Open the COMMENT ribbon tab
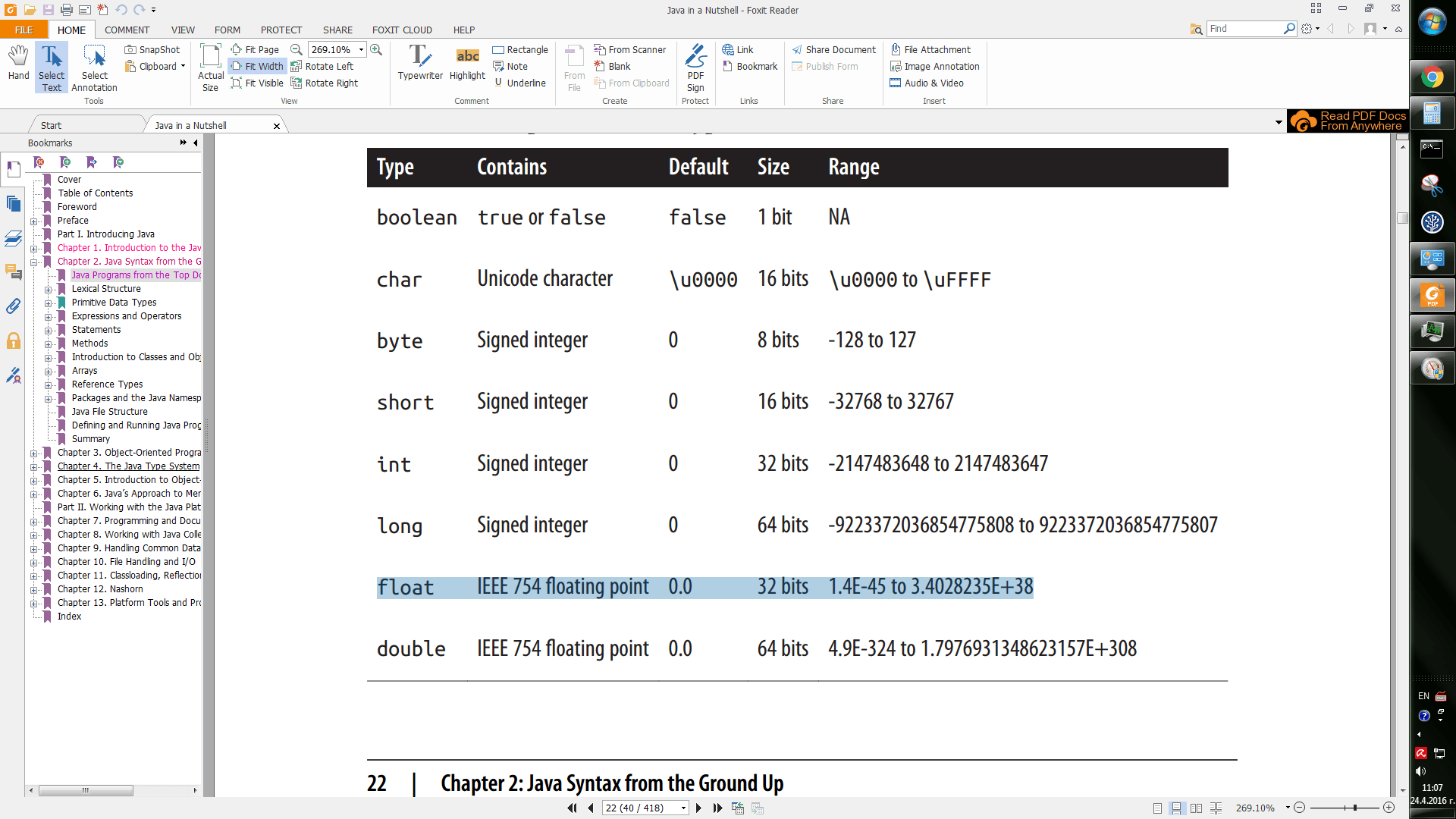 click(127, 30)
